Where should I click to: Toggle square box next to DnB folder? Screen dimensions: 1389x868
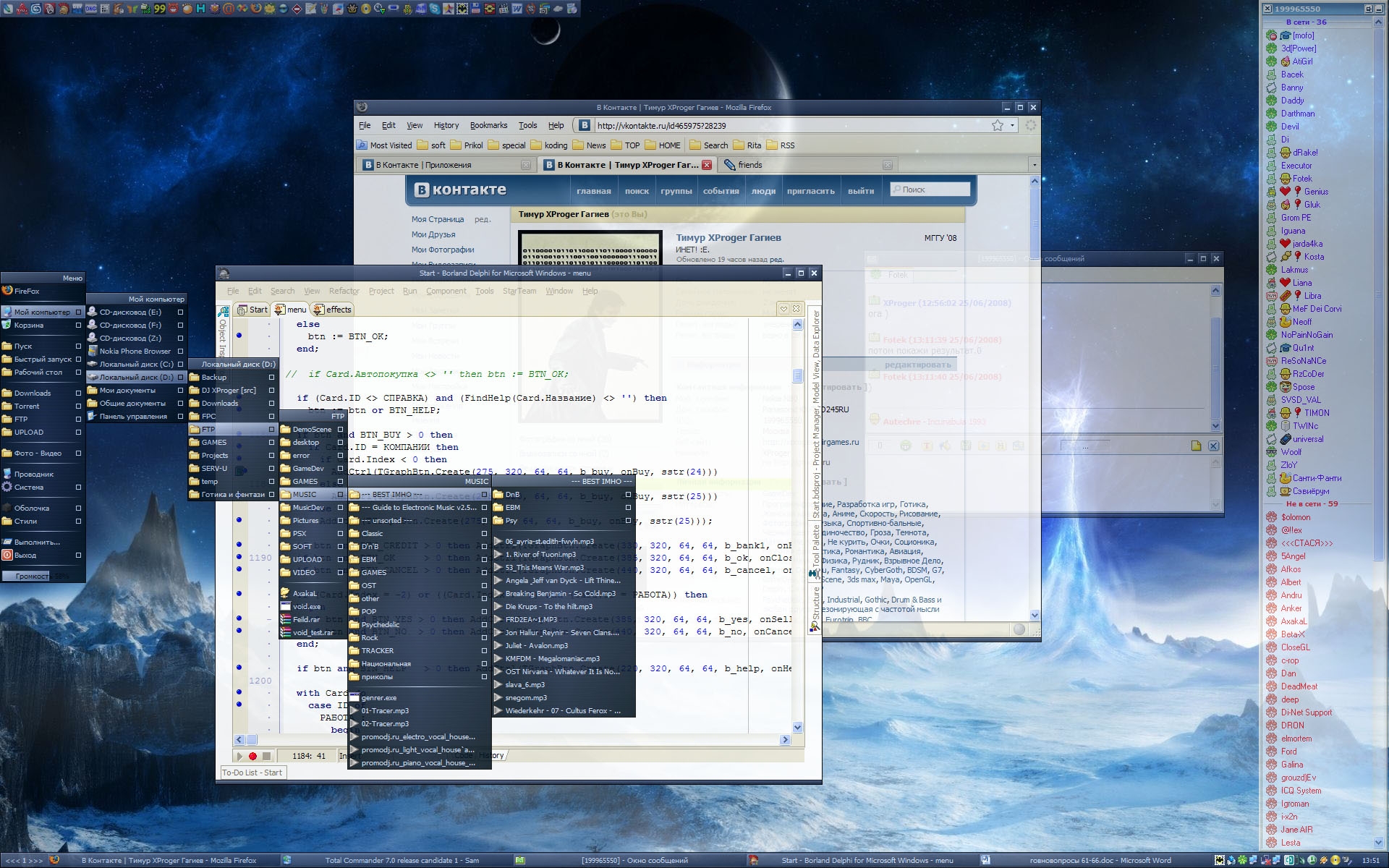click(628, 495)
